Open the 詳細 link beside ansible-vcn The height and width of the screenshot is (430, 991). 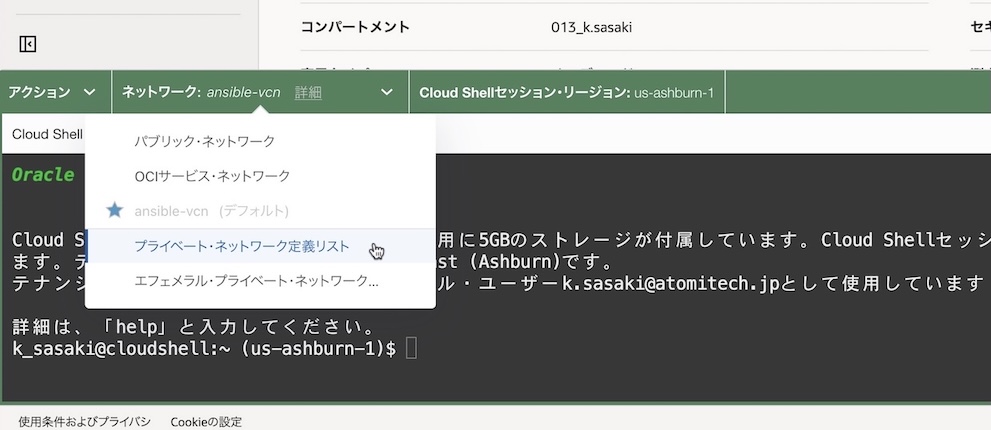[308, 93]
